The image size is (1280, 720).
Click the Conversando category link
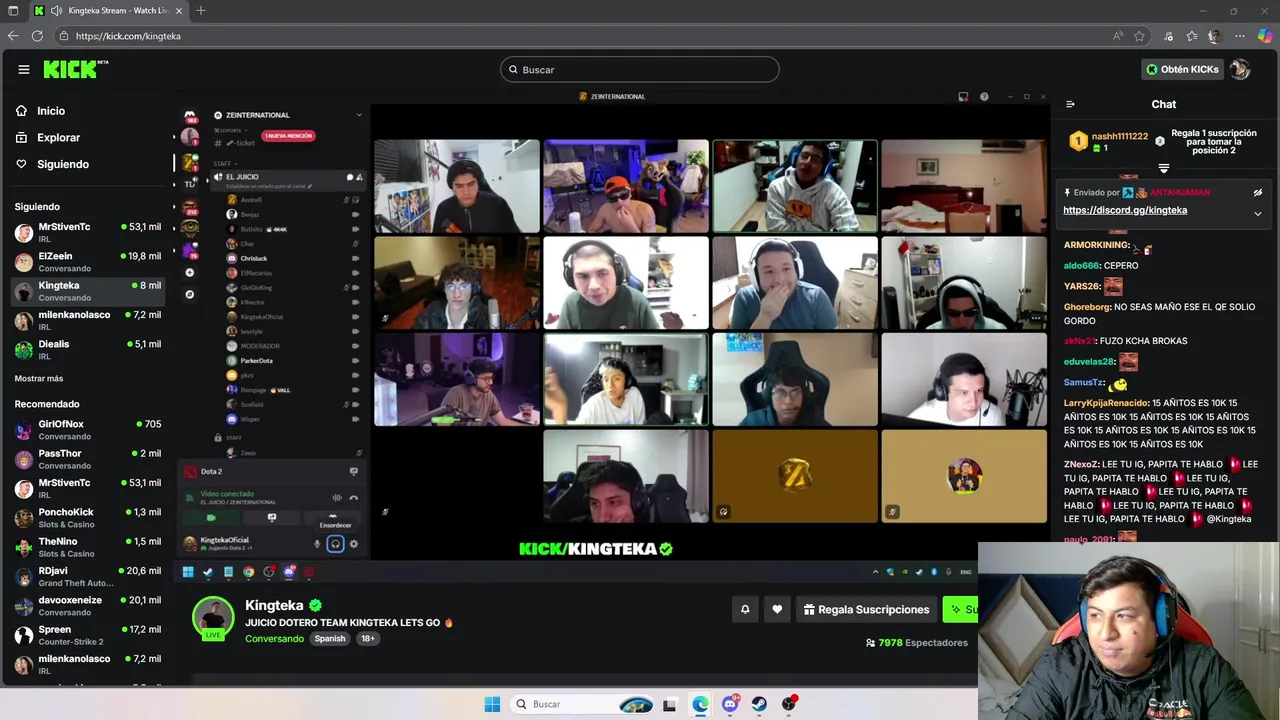[274, 638]
